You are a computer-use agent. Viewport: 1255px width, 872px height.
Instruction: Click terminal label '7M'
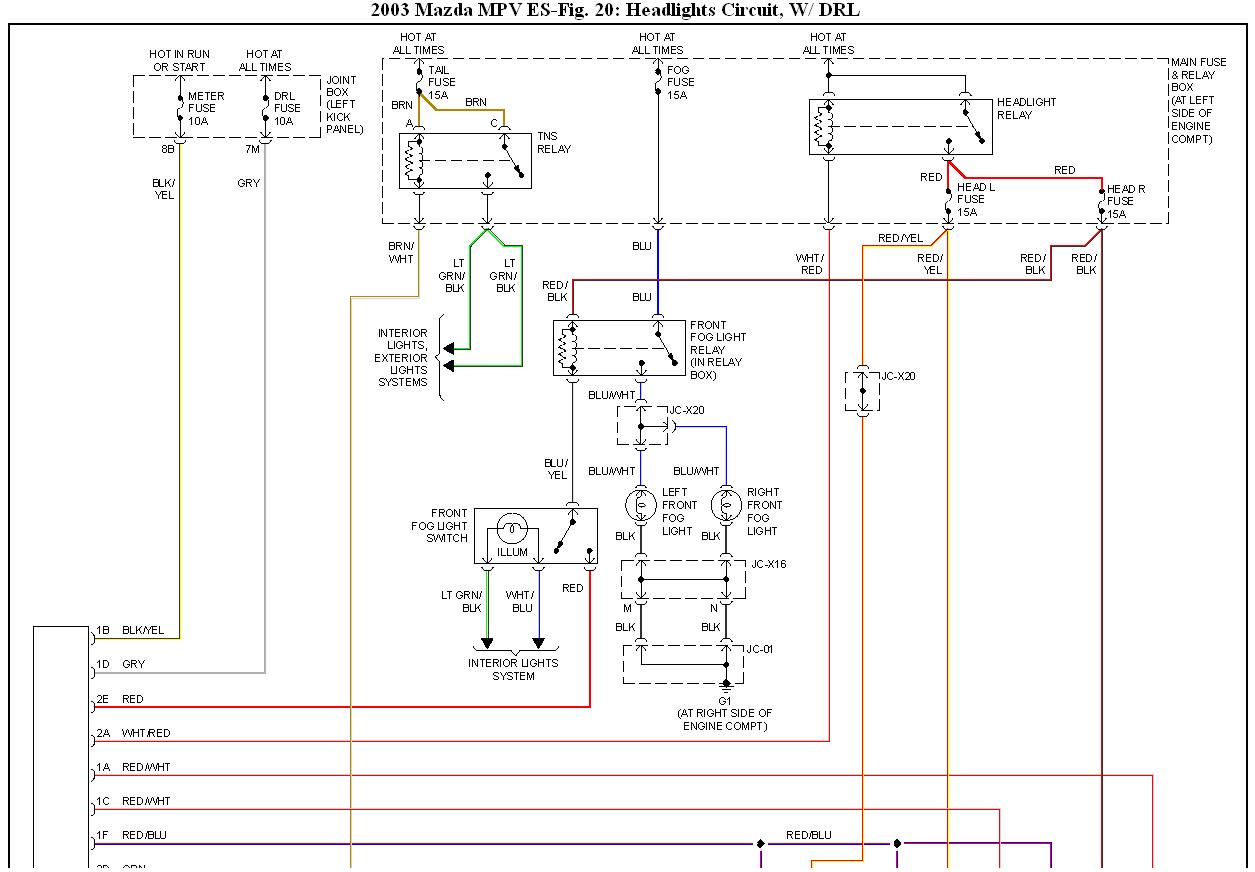point(252,148)
